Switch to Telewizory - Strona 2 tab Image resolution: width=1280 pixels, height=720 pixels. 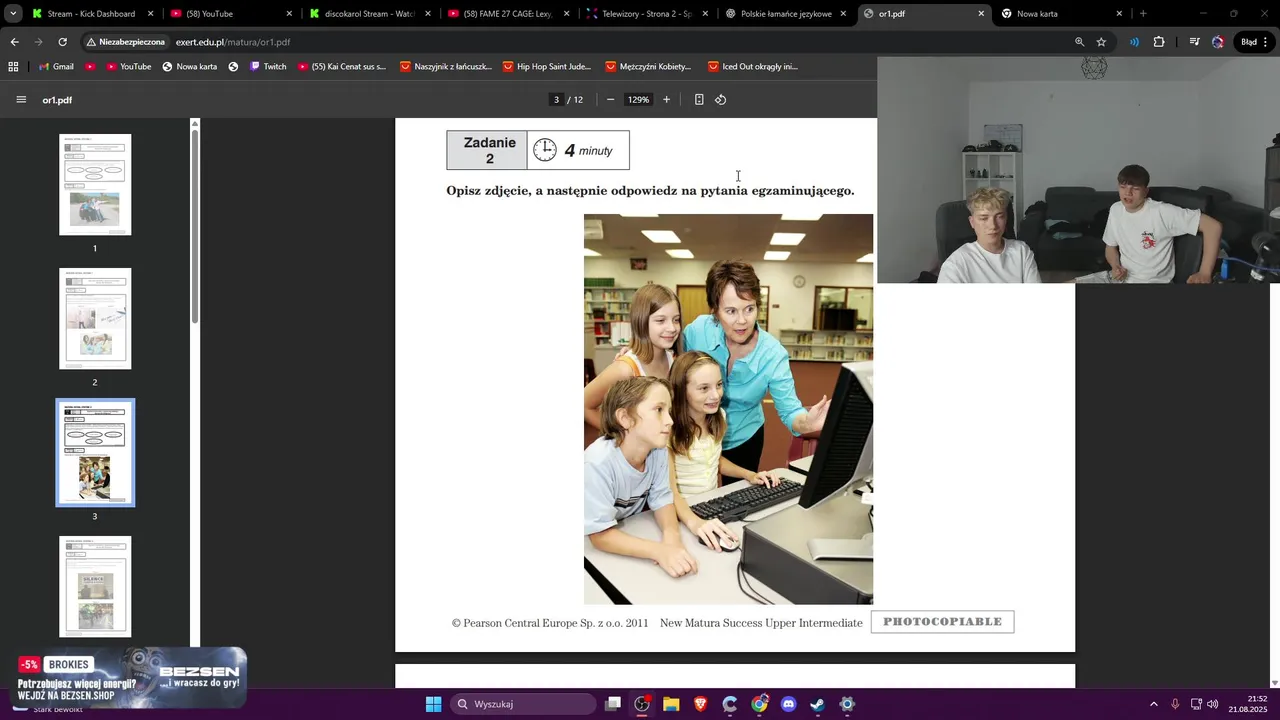point(646,14)
